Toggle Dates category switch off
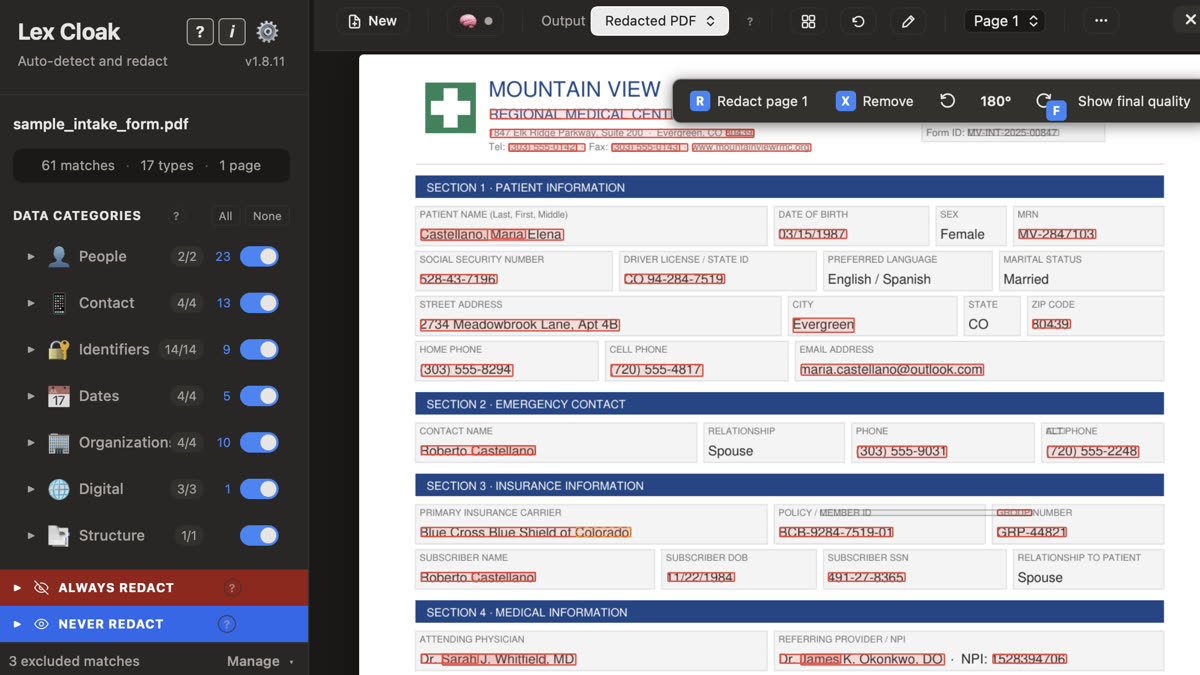This screenshot has height=675, width=1200. coord(259,396)
